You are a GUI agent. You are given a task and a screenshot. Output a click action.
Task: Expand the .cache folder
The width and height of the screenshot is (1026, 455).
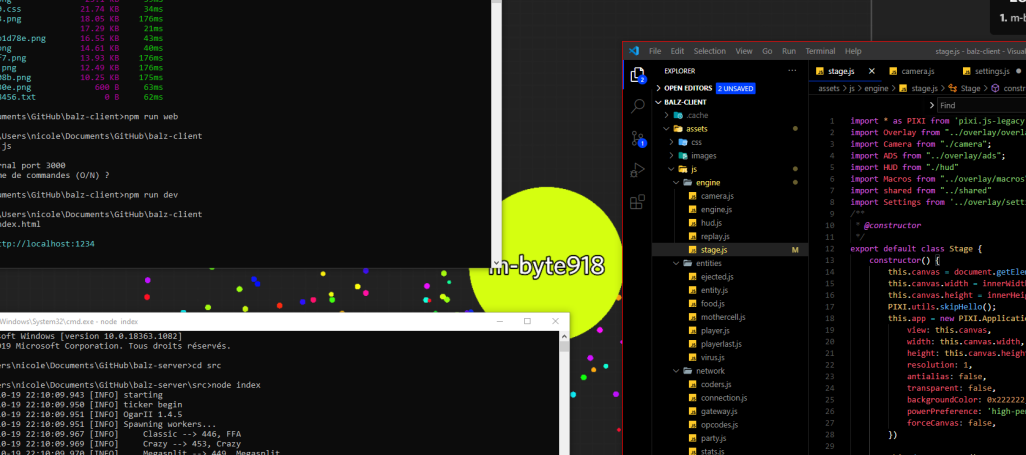(669, 115)
